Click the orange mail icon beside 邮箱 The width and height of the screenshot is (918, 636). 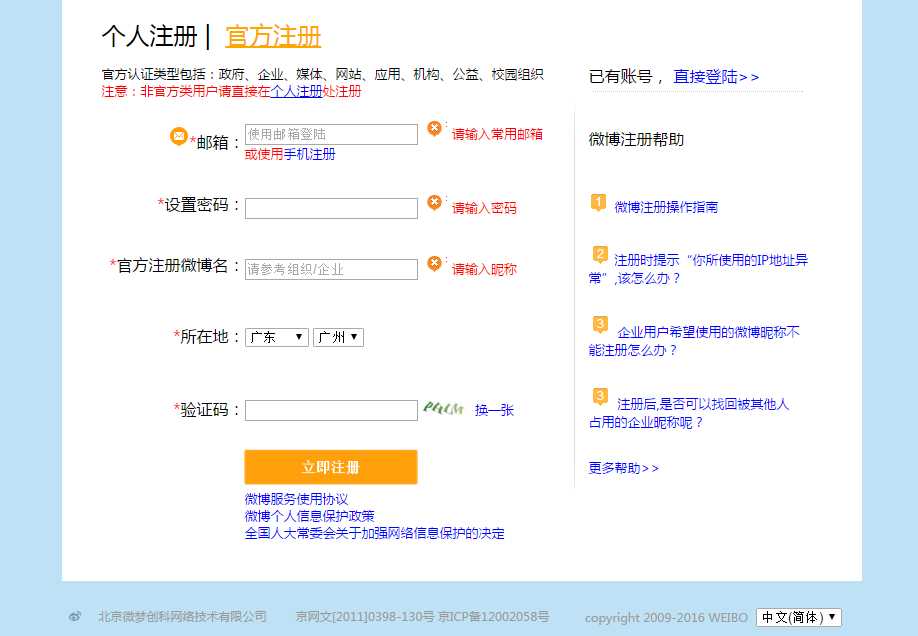click(x=179, y=136)
